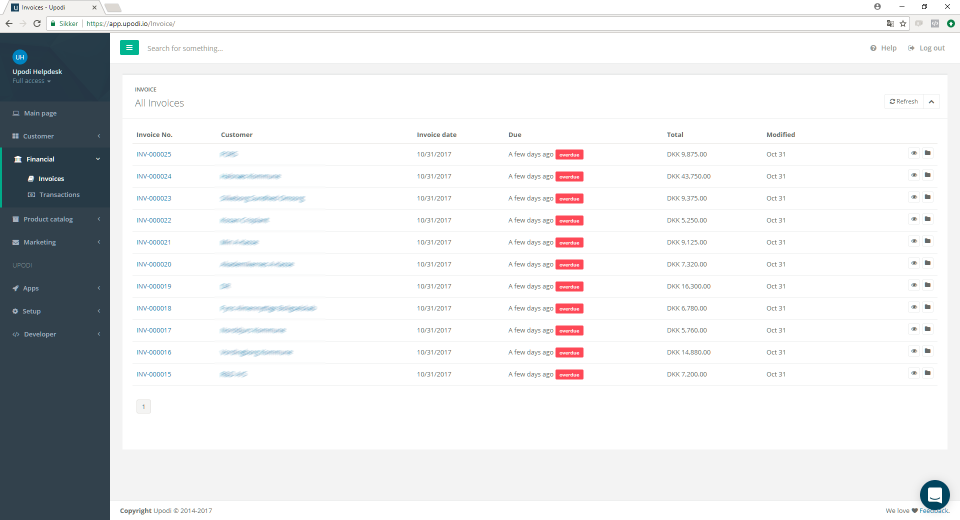
Task: Select Invoices submenu item
Action: pos(51,179)
